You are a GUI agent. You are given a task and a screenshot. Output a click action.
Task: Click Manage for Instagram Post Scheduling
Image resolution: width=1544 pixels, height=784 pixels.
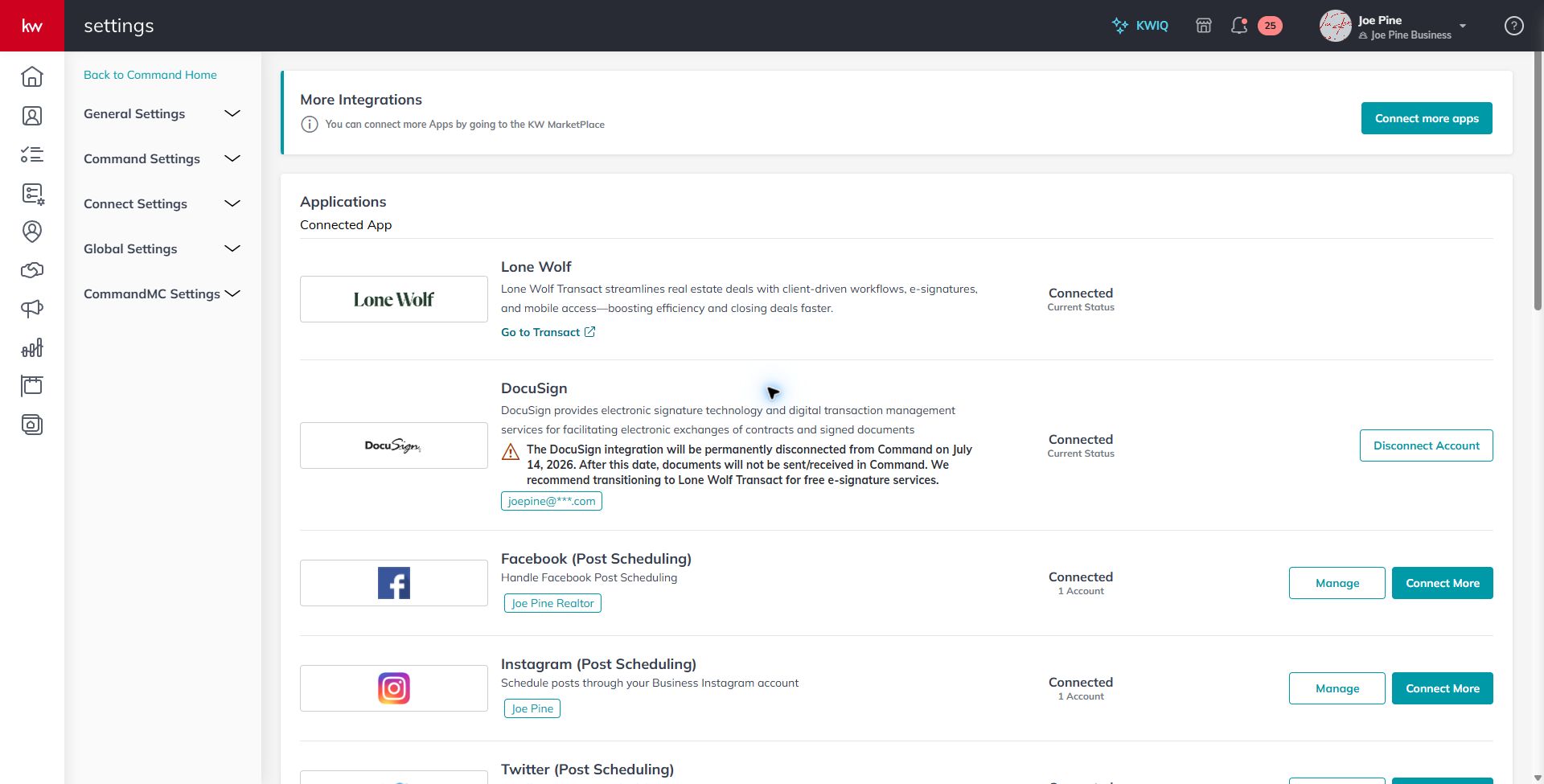coord(1337,688)
